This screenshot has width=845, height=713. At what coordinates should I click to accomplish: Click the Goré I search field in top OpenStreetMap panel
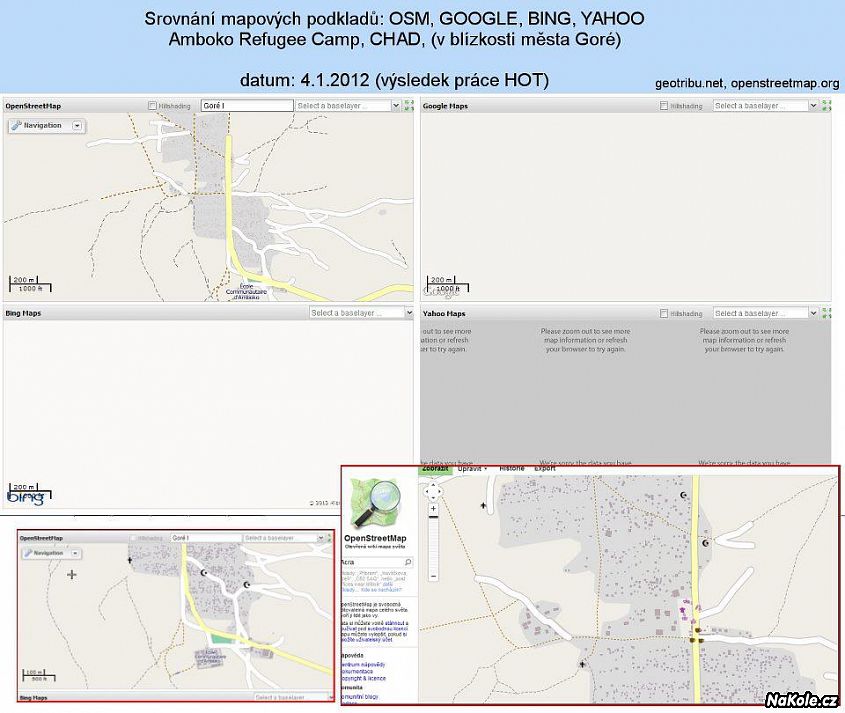[x=247, y=106]
